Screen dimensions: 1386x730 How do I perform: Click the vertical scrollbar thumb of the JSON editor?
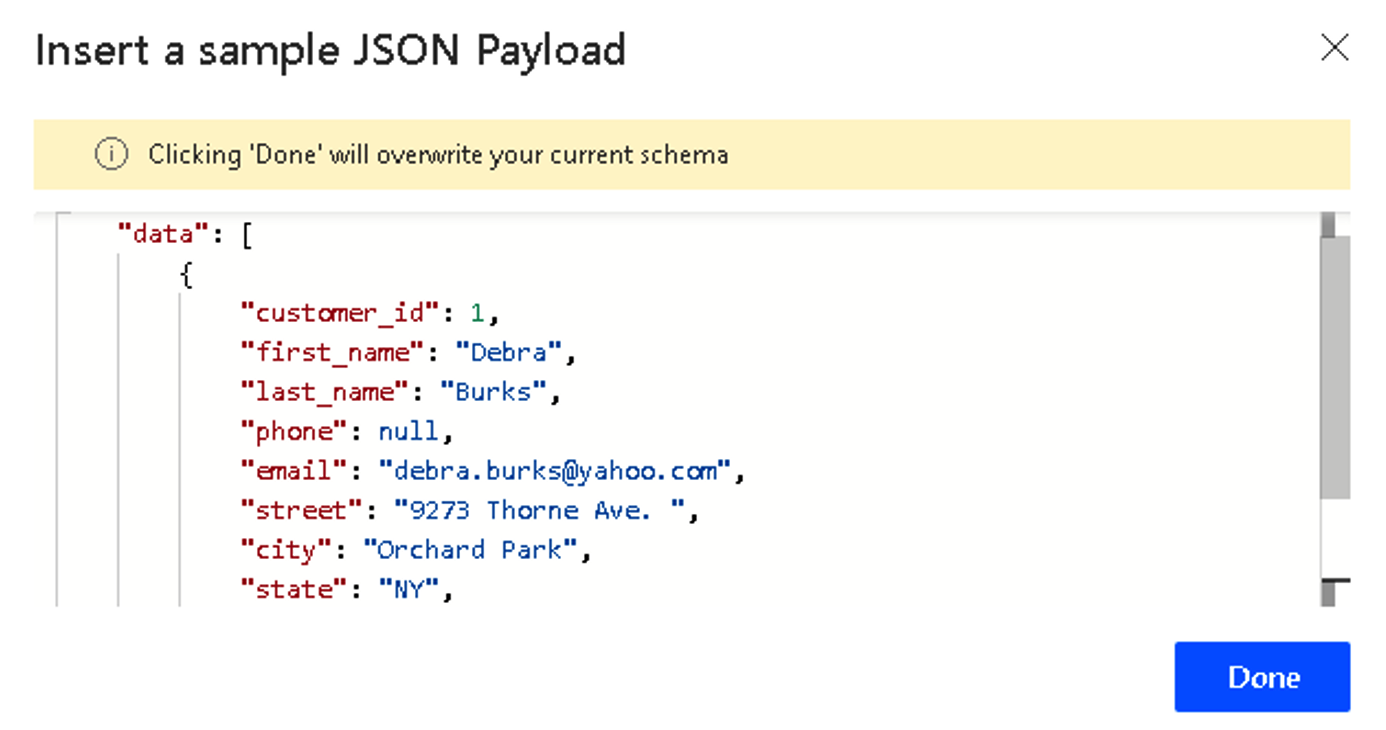click(1335, 367)
